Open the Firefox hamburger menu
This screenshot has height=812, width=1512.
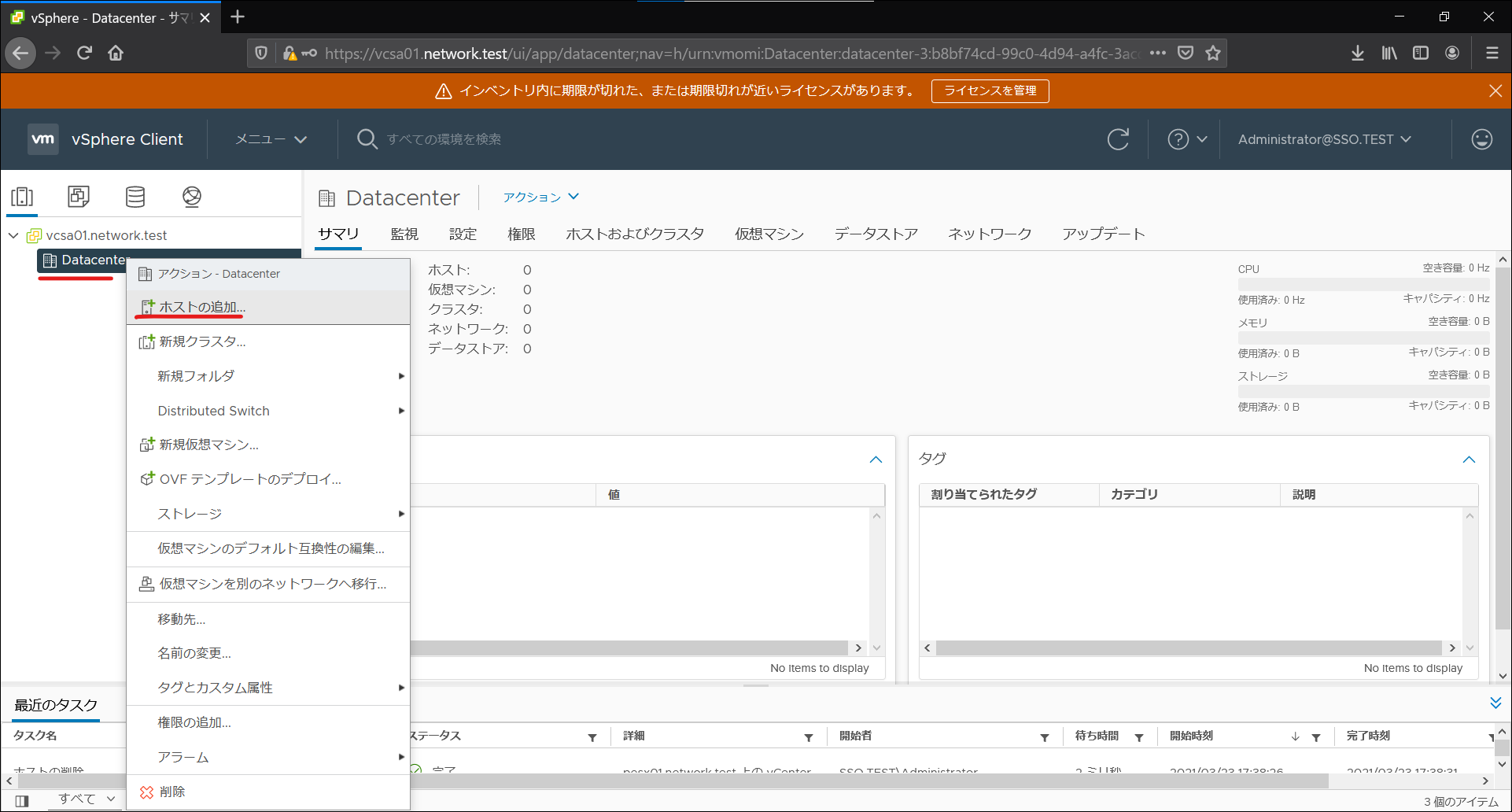tap(1492, 53)
